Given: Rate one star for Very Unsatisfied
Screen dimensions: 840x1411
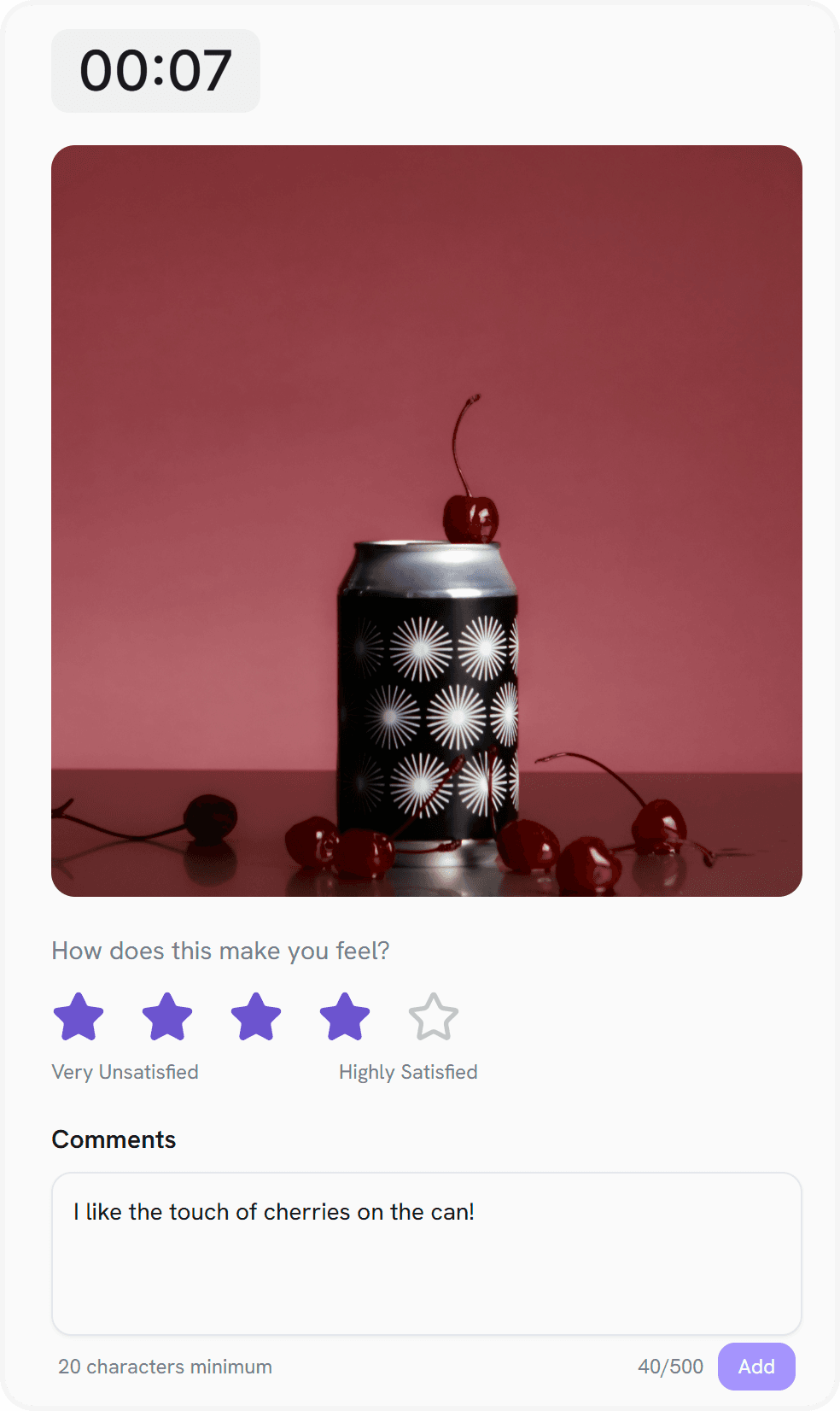Looking at the screenshot, I should tap(79, 1016).
